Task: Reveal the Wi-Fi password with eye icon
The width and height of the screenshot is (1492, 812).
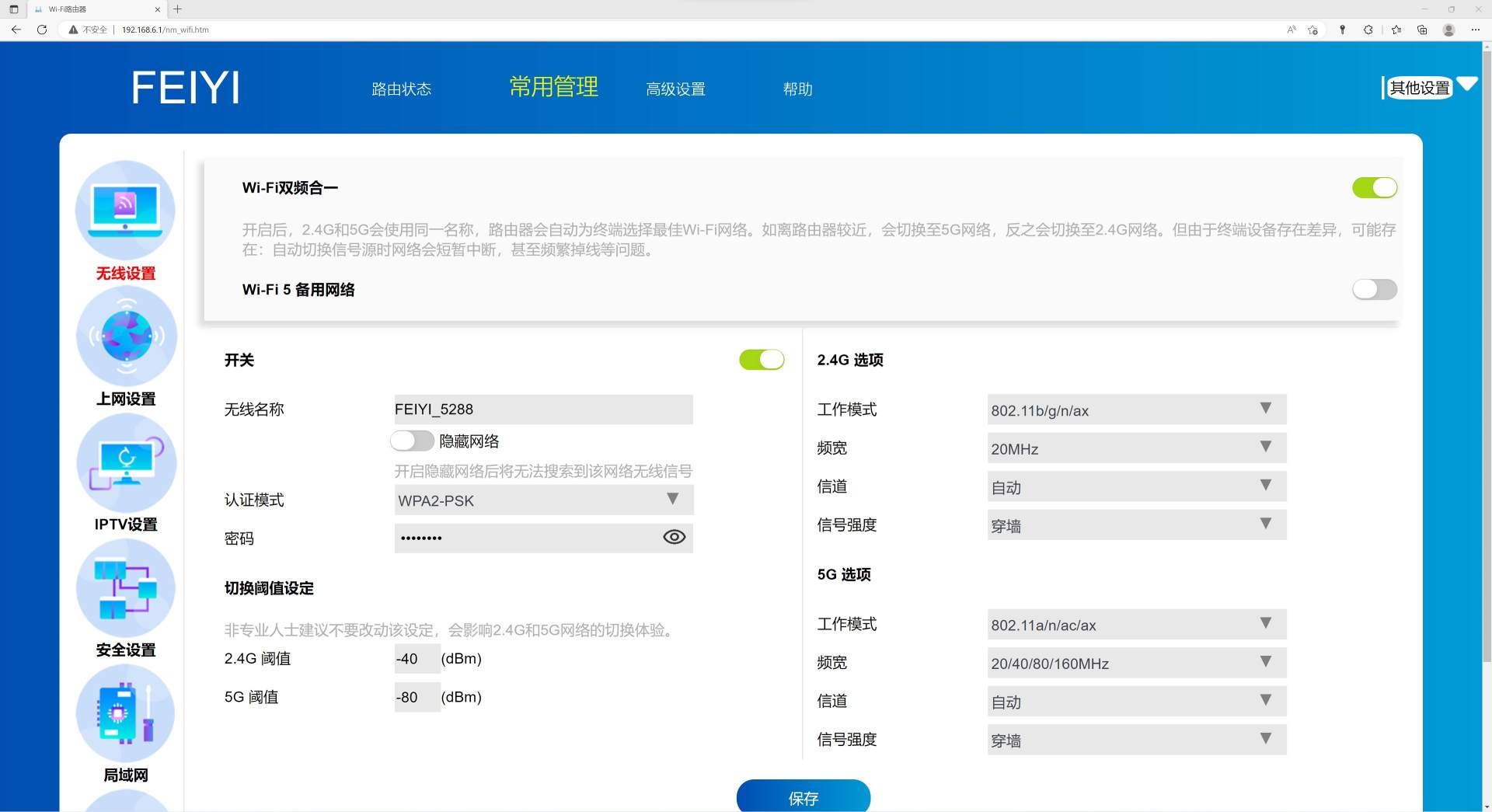Action: click(x=673, y=537)
